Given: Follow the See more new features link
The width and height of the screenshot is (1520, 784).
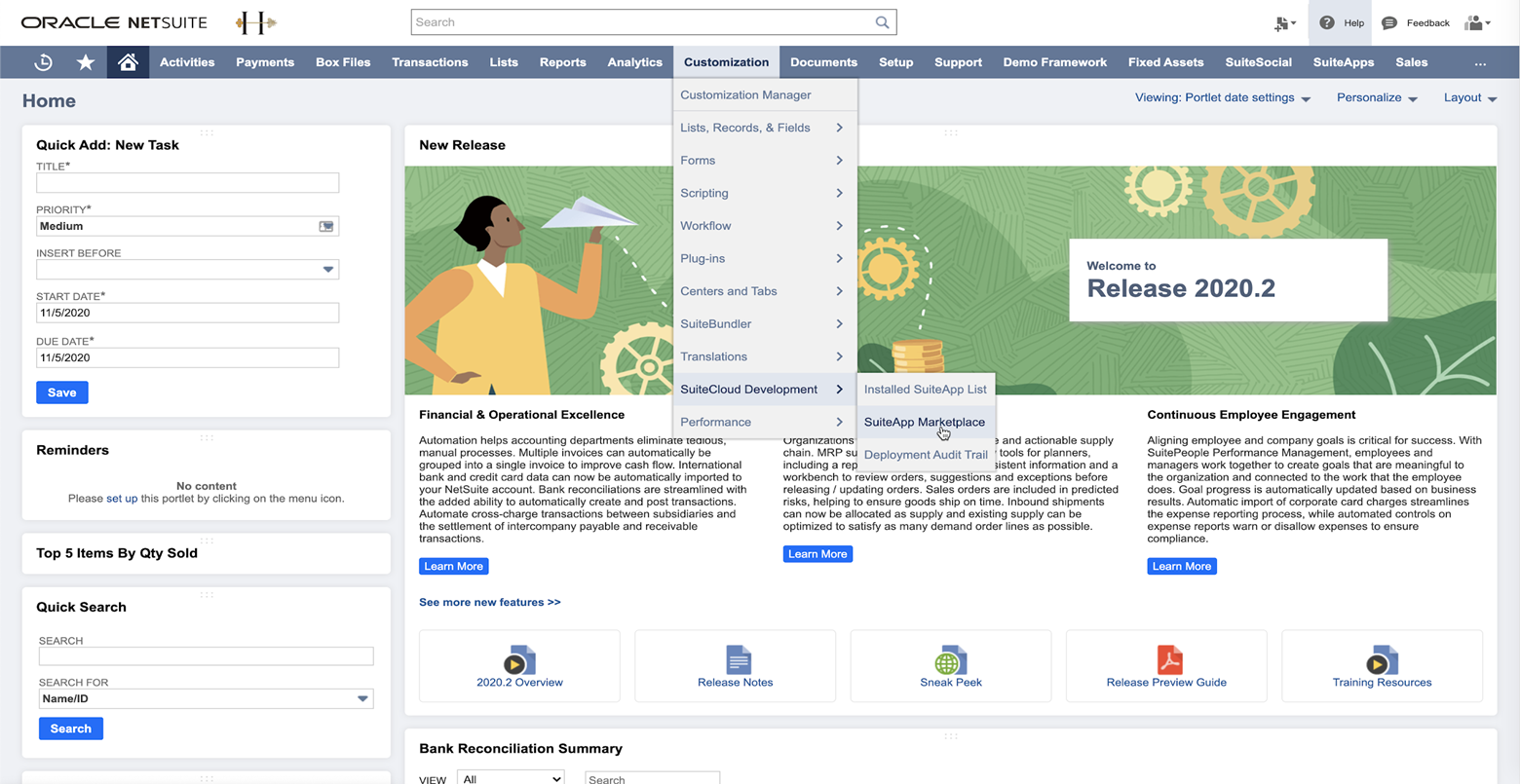Looking at the screenshot, I should click(489, 602).
